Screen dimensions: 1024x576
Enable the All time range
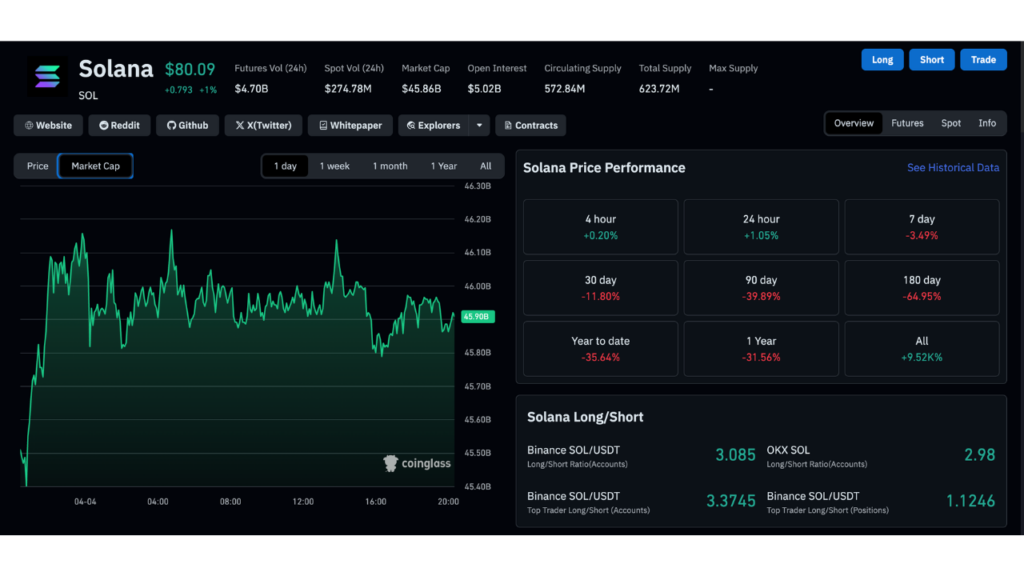[485, 165]
